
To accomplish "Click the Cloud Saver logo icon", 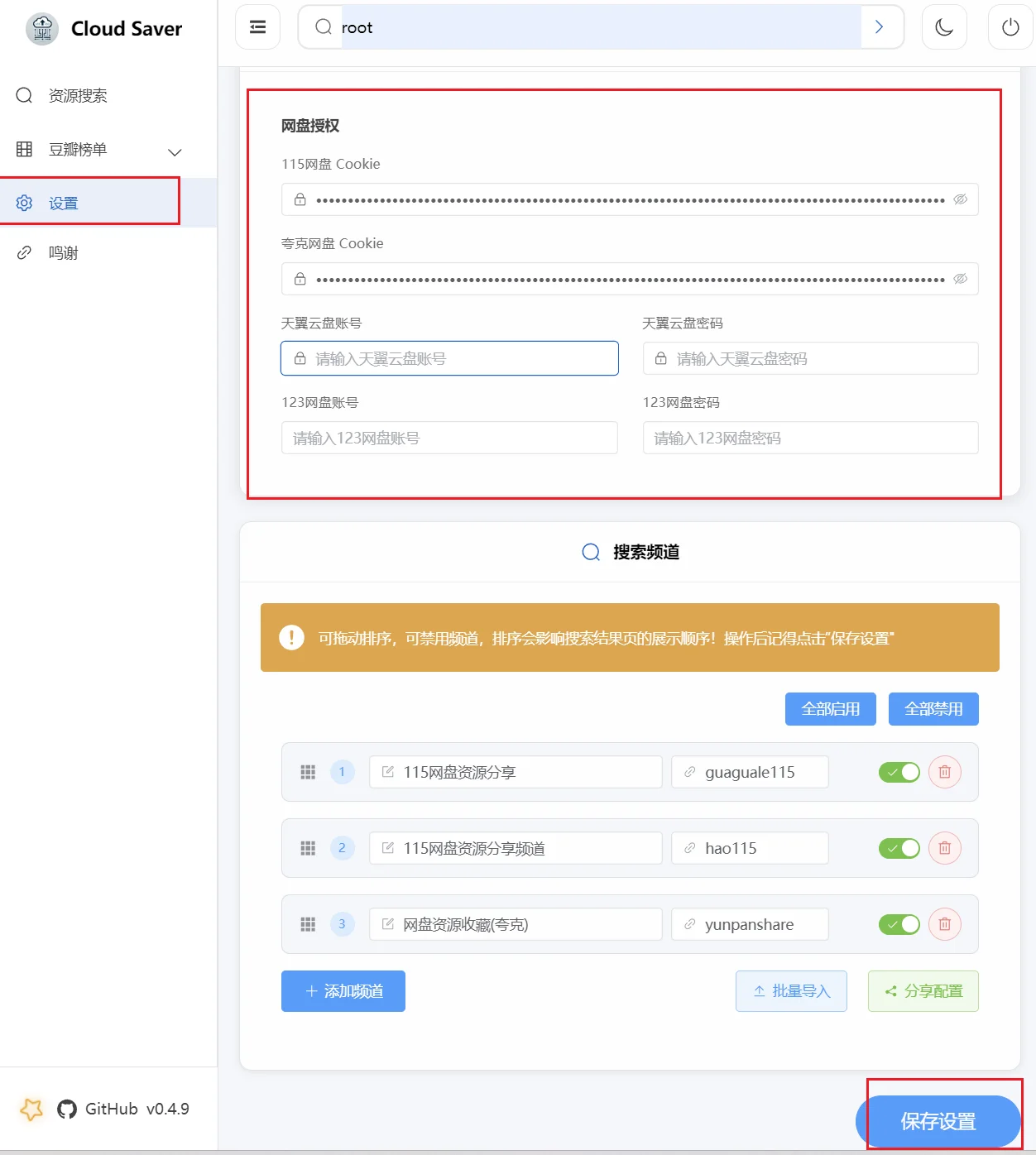I will coord(42,29).
